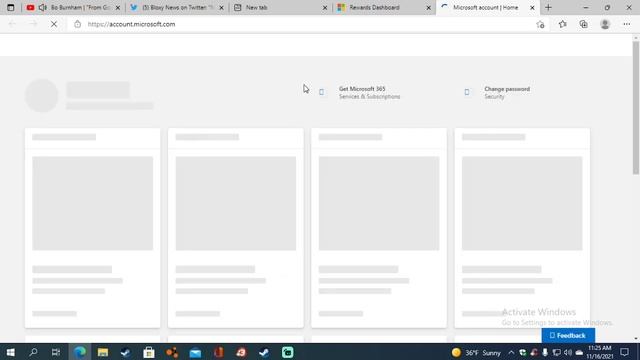
Task: Open the Office app on taskbar
Action: point(218,352)
